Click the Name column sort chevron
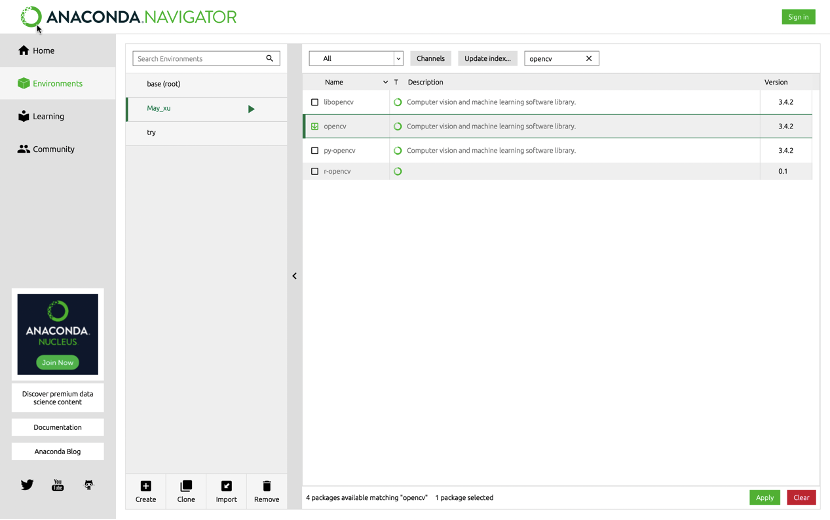The width and height of the screenshot is (830, 520). tap(385, 82)
